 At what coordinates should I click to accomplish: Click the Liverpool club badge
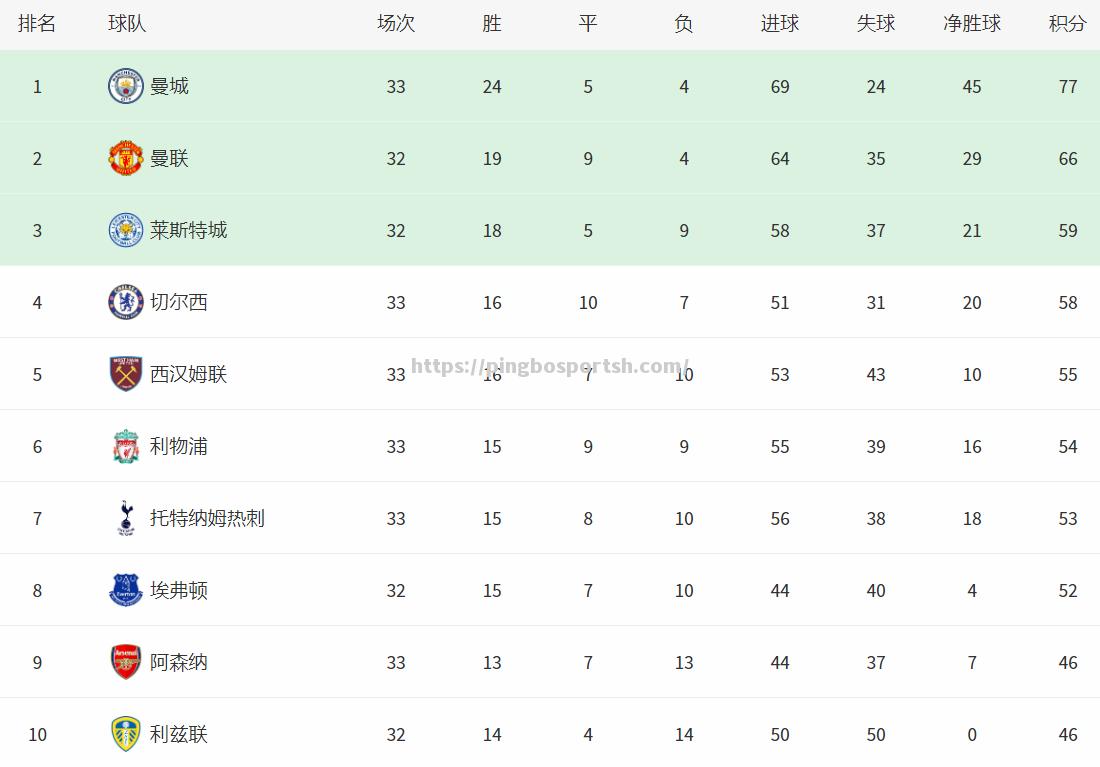126,446
